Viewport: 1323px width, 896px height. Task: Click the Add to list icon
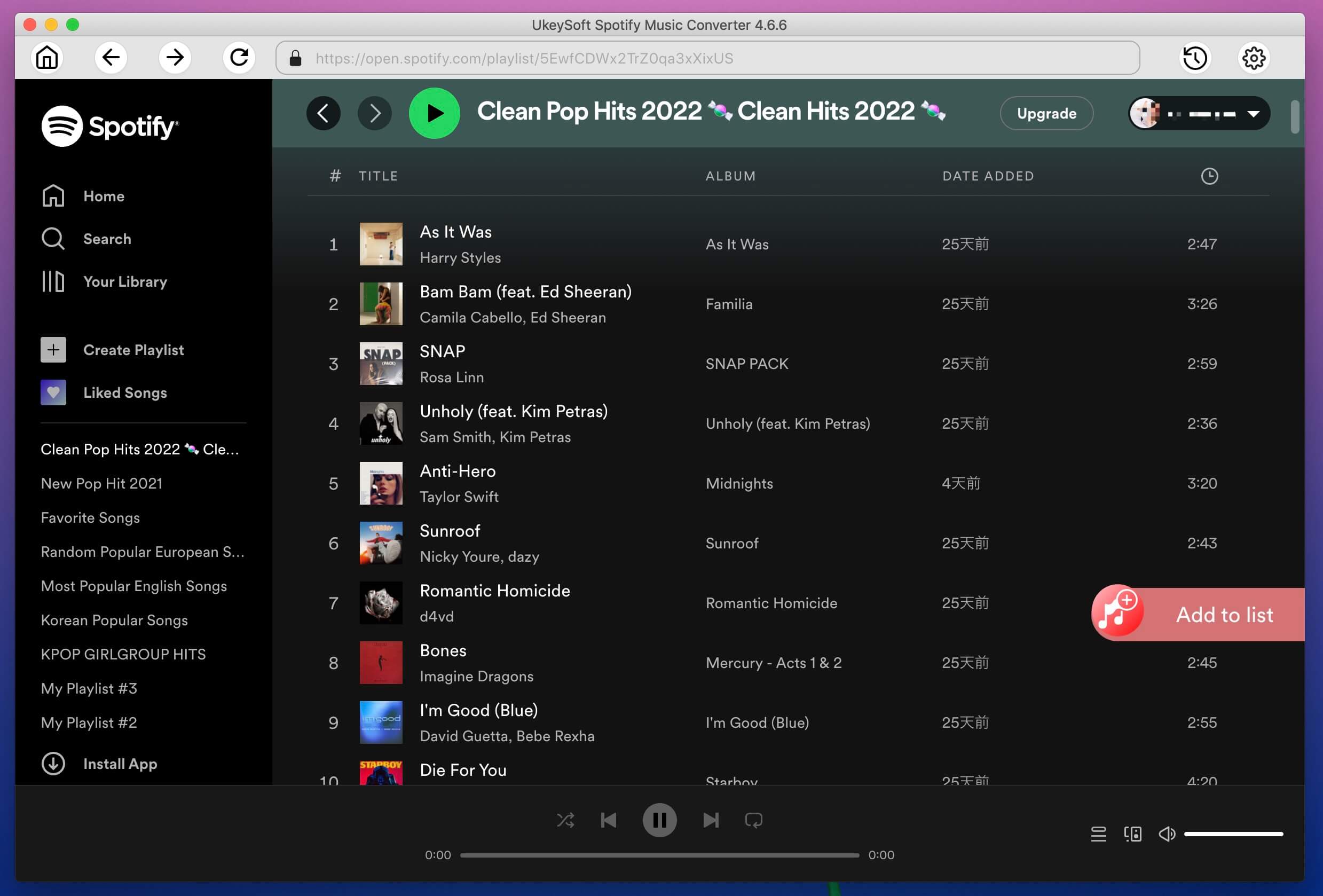tap(1116, 613)
